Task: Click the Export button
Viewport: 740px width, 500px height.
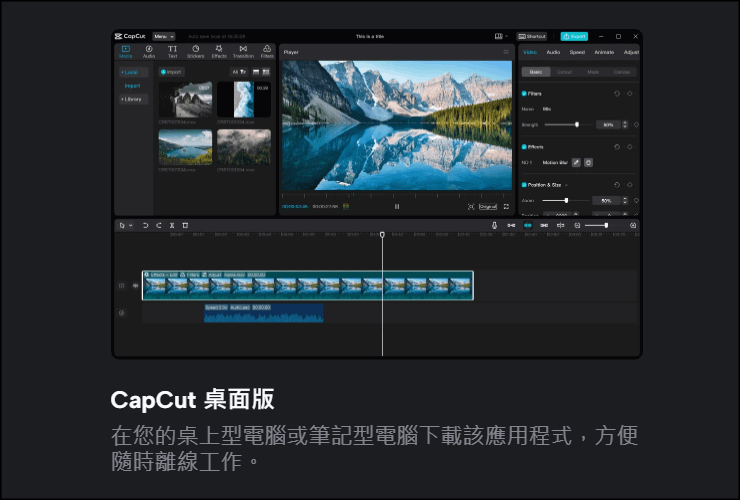Action: pos(574,36)
